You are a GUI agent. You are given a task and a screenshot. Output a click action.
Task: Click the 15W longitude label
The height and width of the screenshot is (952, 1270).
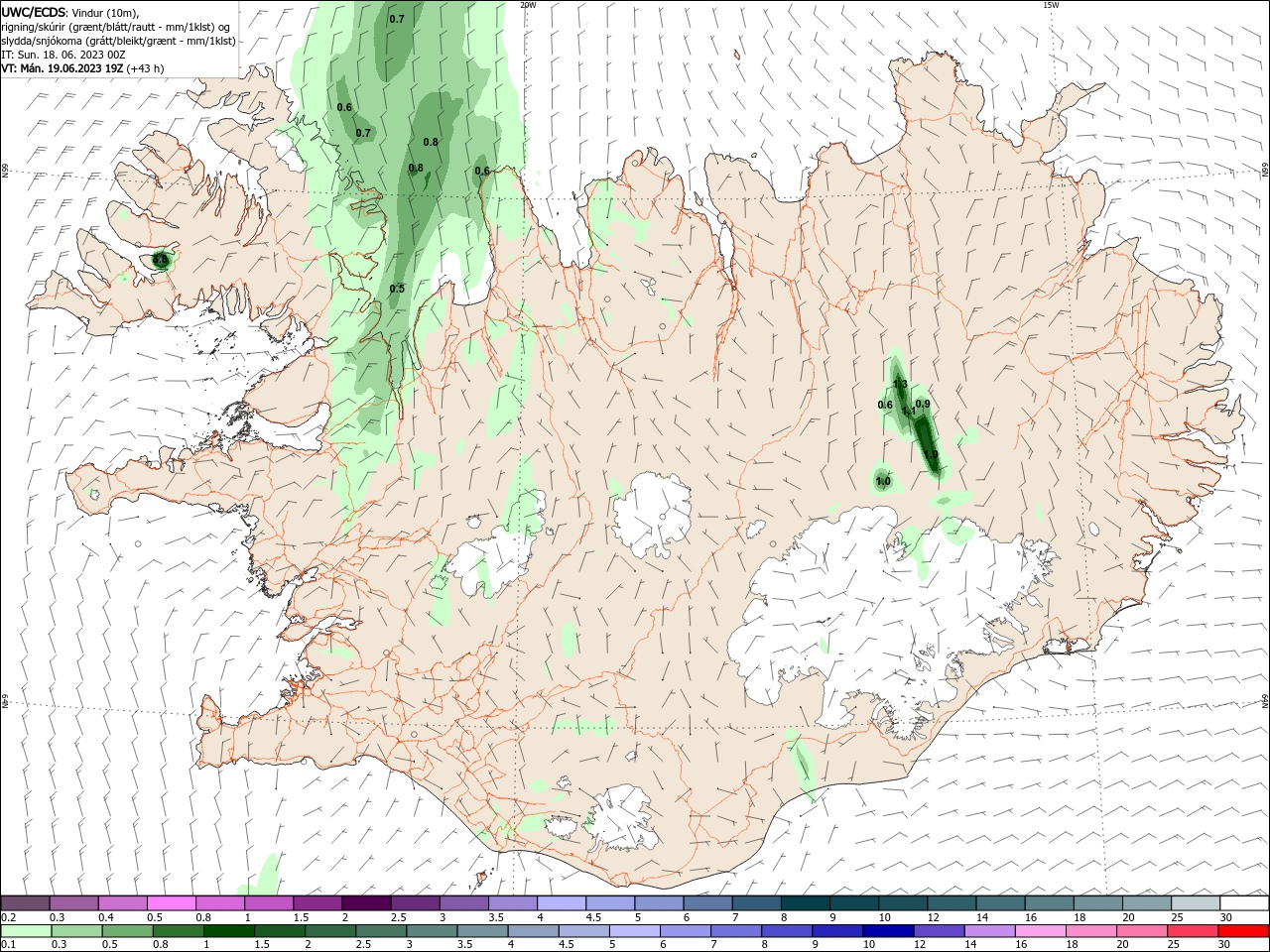pos(1051,5)
